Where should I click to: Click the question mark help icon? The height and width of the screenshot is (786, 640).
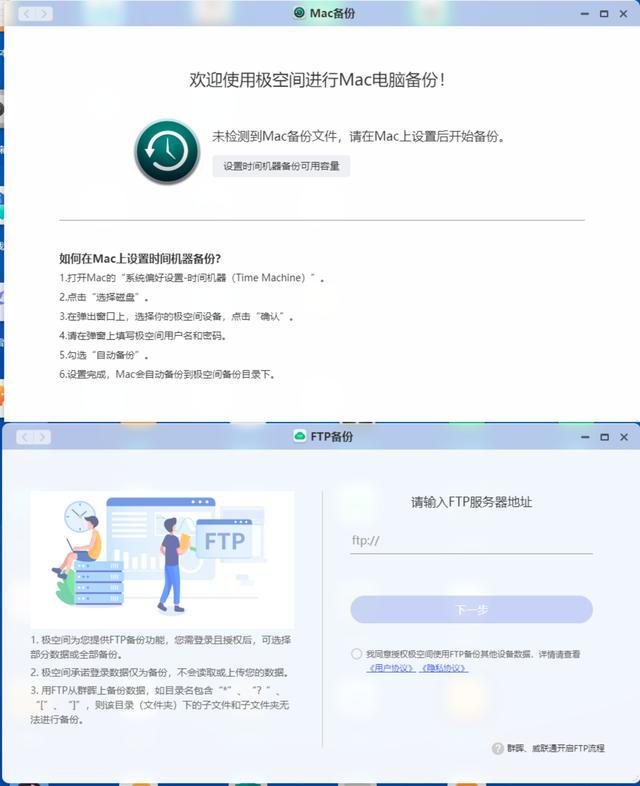(x=497, y=748)
